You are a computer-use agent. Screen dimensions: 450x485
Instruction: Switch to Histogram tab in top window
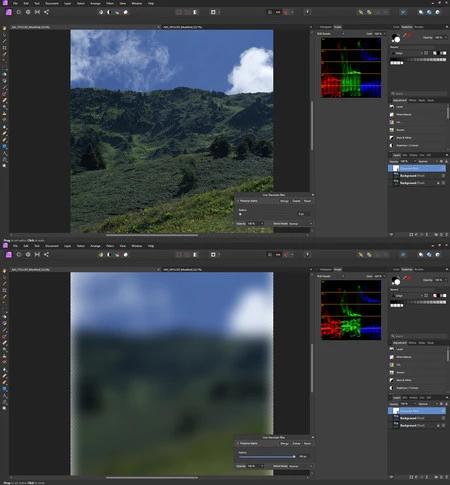click(x=325, y=27)
